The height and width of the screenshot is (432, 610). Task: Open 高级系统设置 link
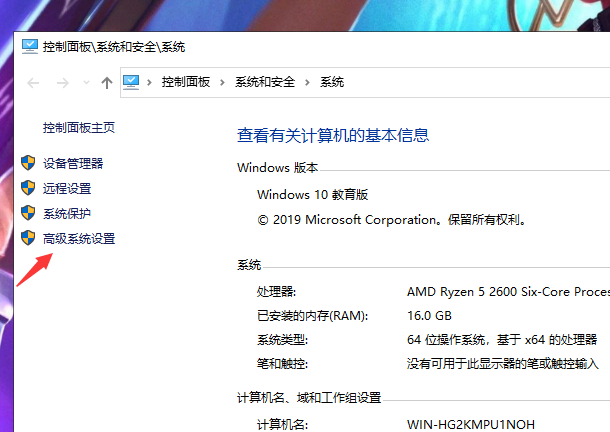pyautogui.click(x=79, y=239)
